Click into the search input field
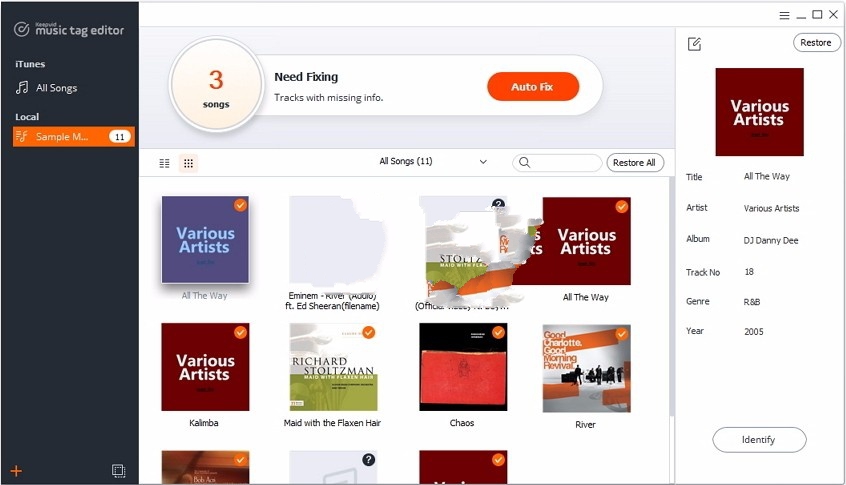 point(557,162)
